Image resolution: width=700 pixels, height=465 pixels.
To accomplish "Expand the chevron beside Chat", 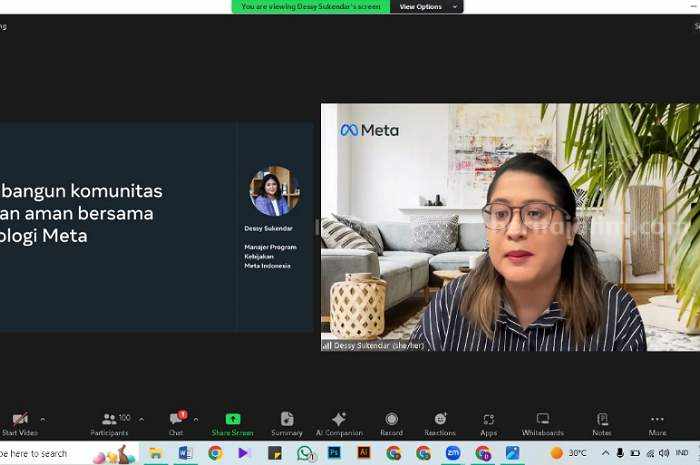I will (196, 419).
